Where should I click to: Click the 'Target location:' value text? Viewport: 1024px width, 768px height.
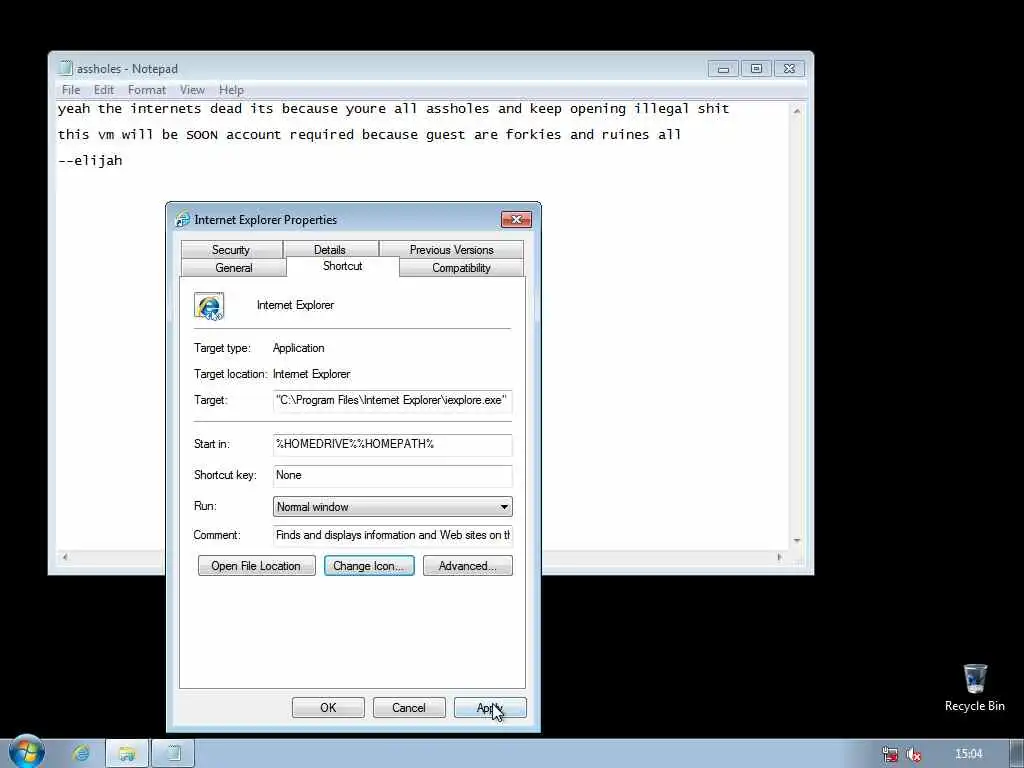tap(312, 374)
